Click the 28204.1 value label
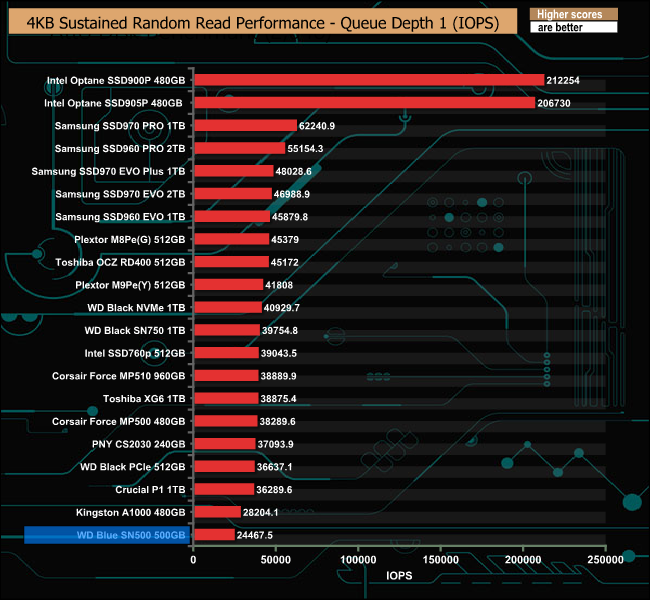The image size is (650, 600). pyautogui.click(x=260, y=513)
